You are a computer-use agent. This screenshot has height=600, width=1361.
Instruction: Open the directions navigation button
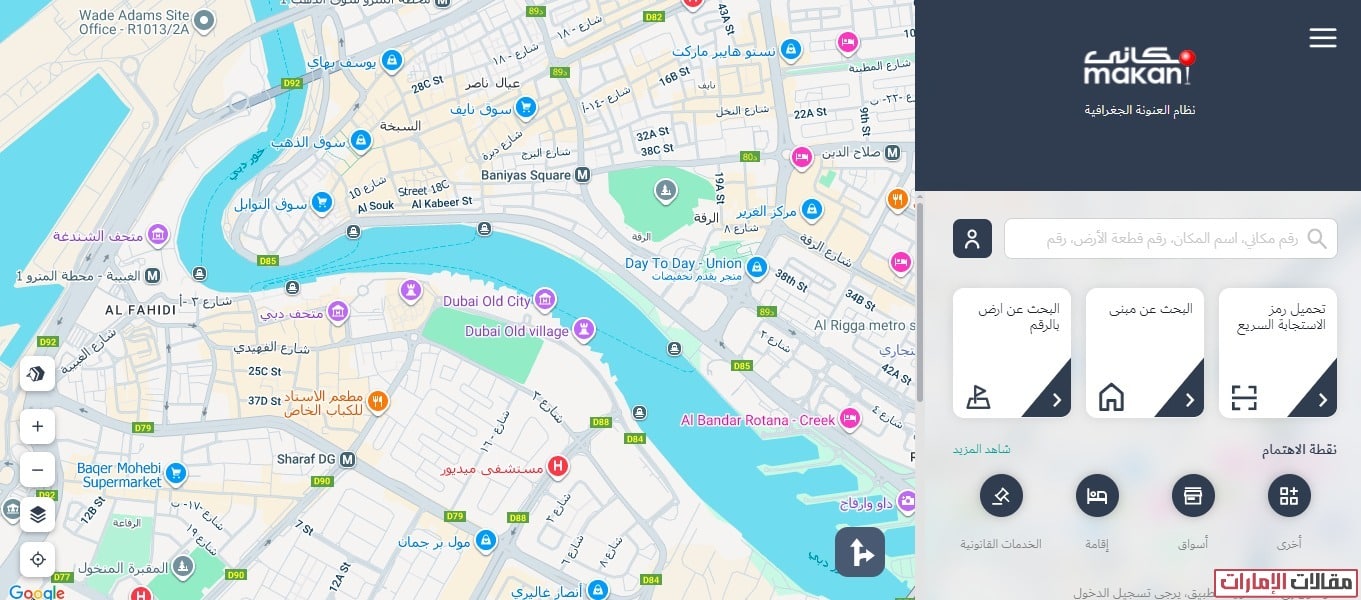860,552
